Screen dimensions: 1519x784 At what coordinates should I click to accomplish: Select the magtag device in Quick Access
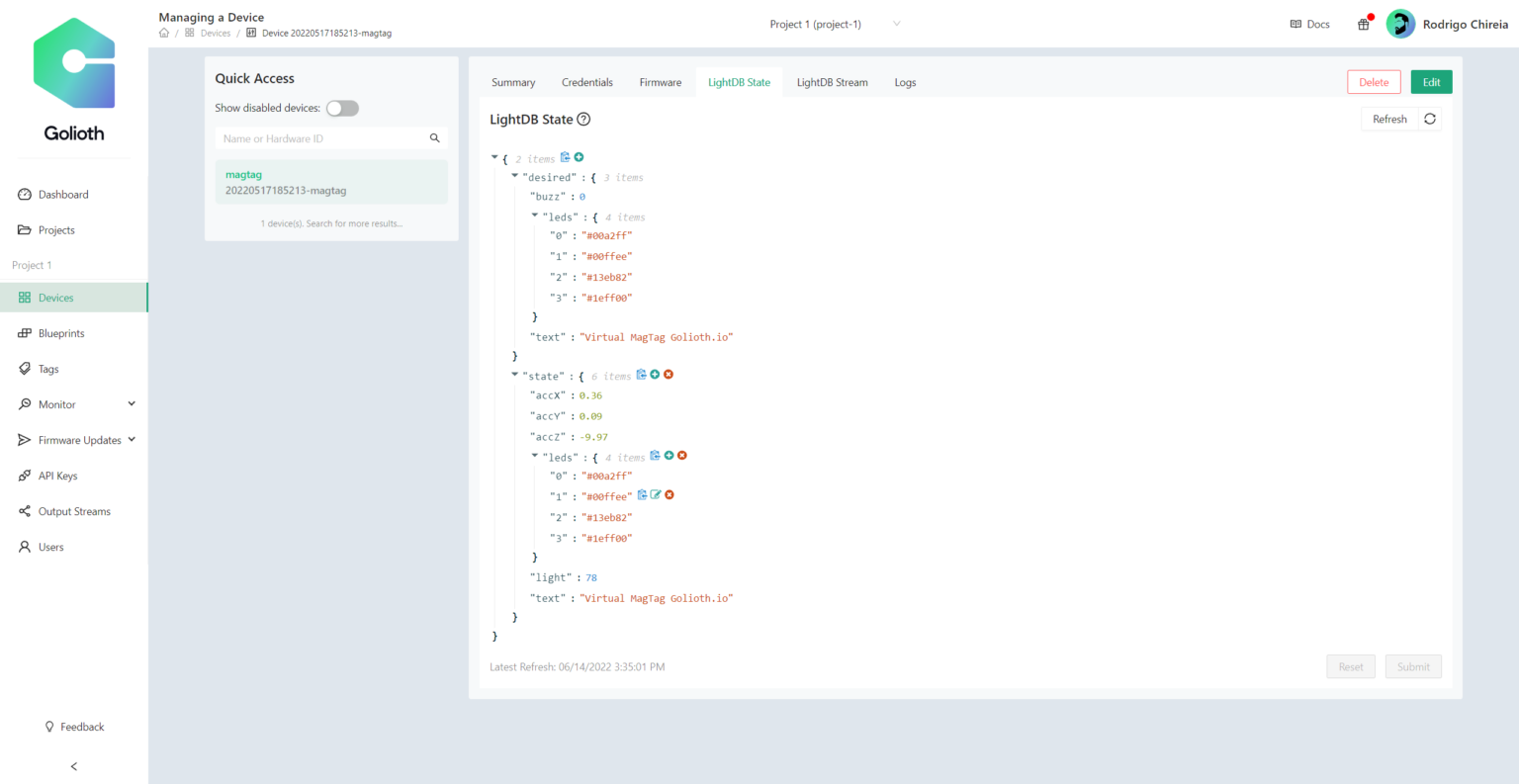[x=330, y=182]
